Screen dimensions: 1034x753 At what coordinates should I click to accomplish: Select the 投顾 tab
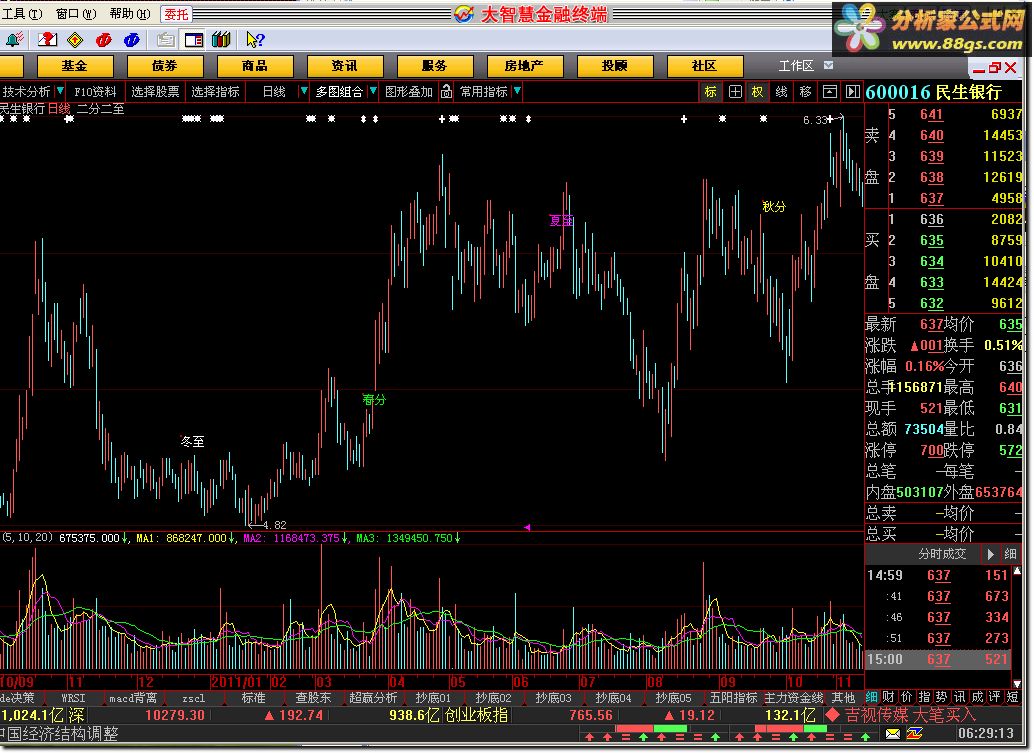click(615, 66)
